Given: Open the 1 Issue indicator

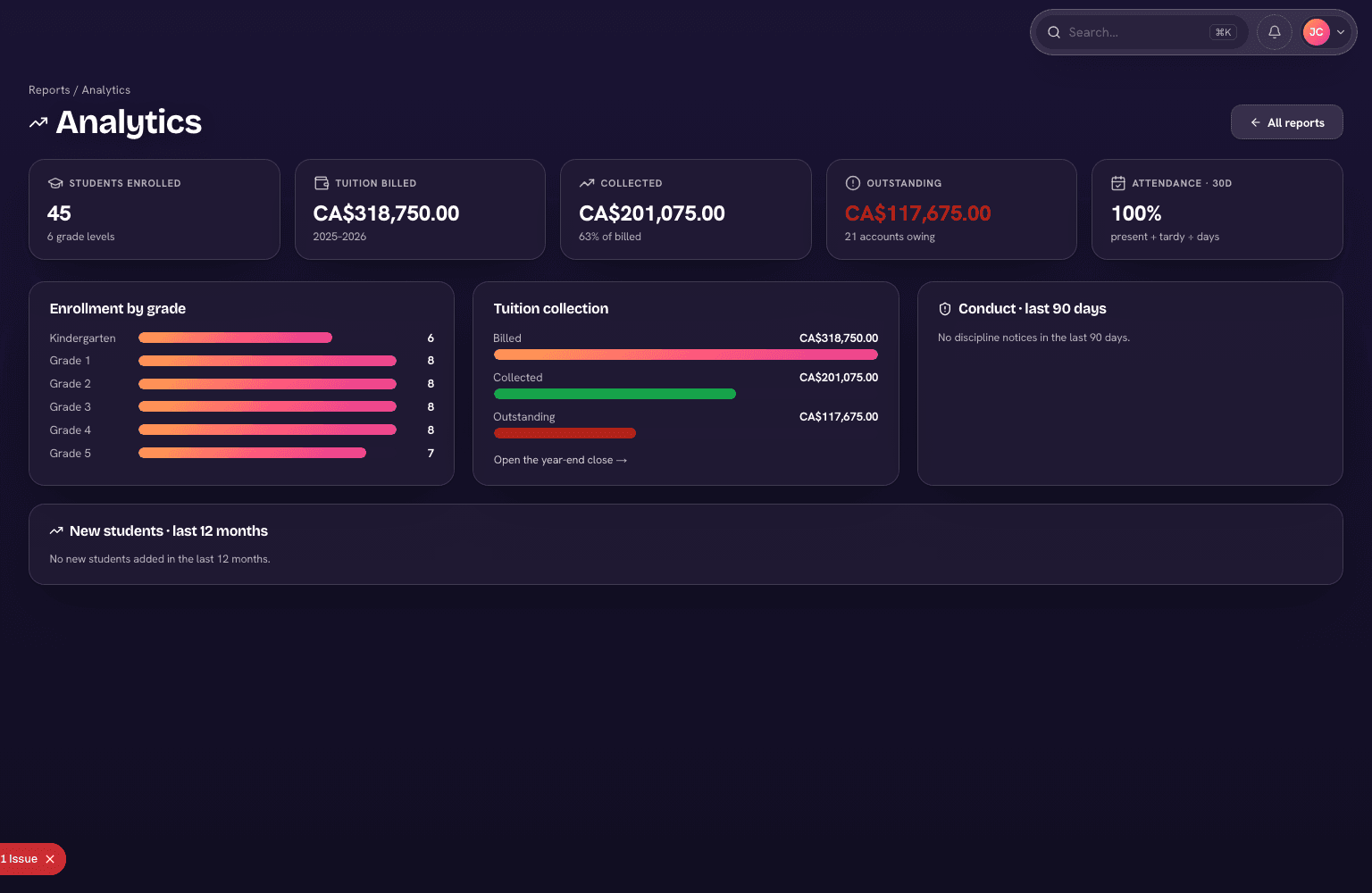Looking at the screenshot, I should click(x=19, y=859).
